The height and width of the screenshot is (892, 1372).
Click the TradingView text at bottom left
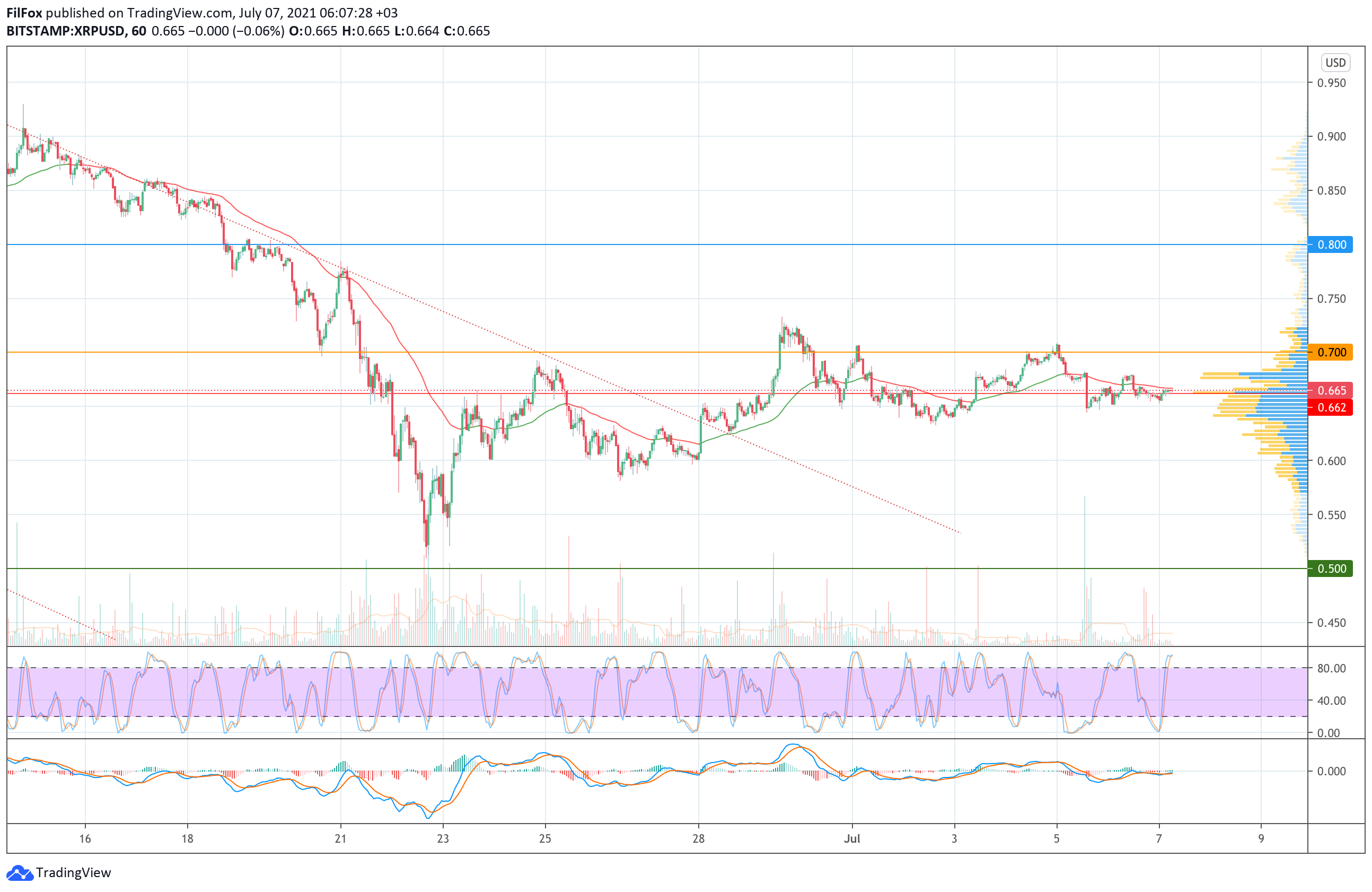[x=73, y=872]
